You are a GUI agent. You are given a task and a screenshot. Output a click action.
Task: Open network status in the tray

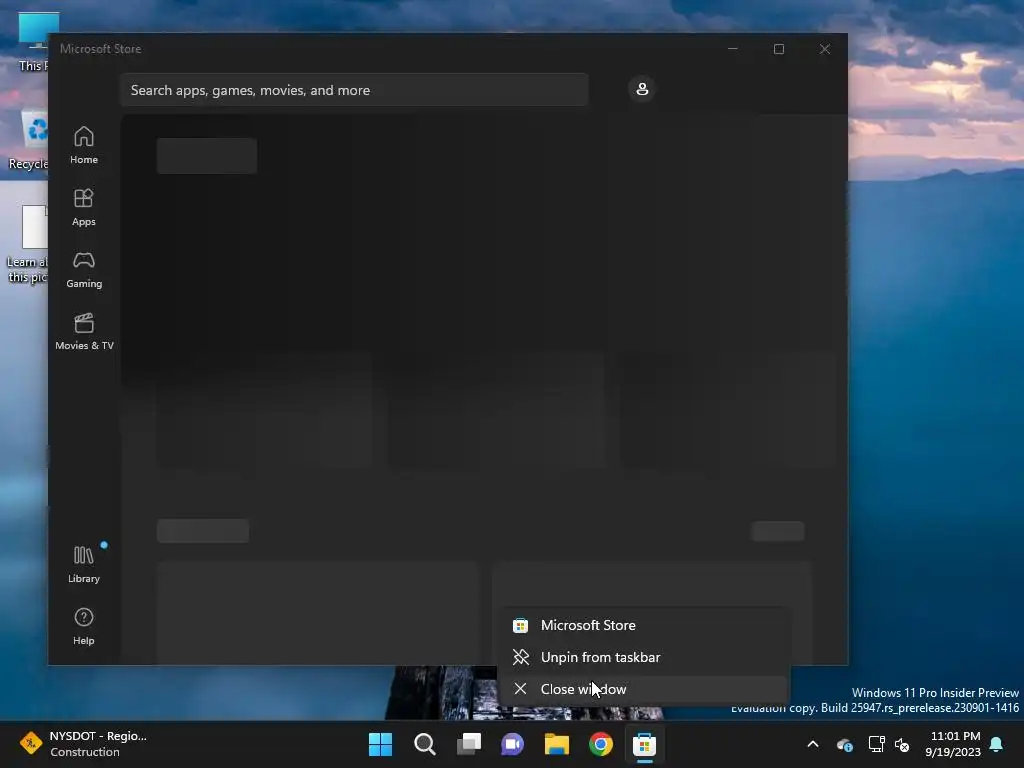(x=876, y=744)
